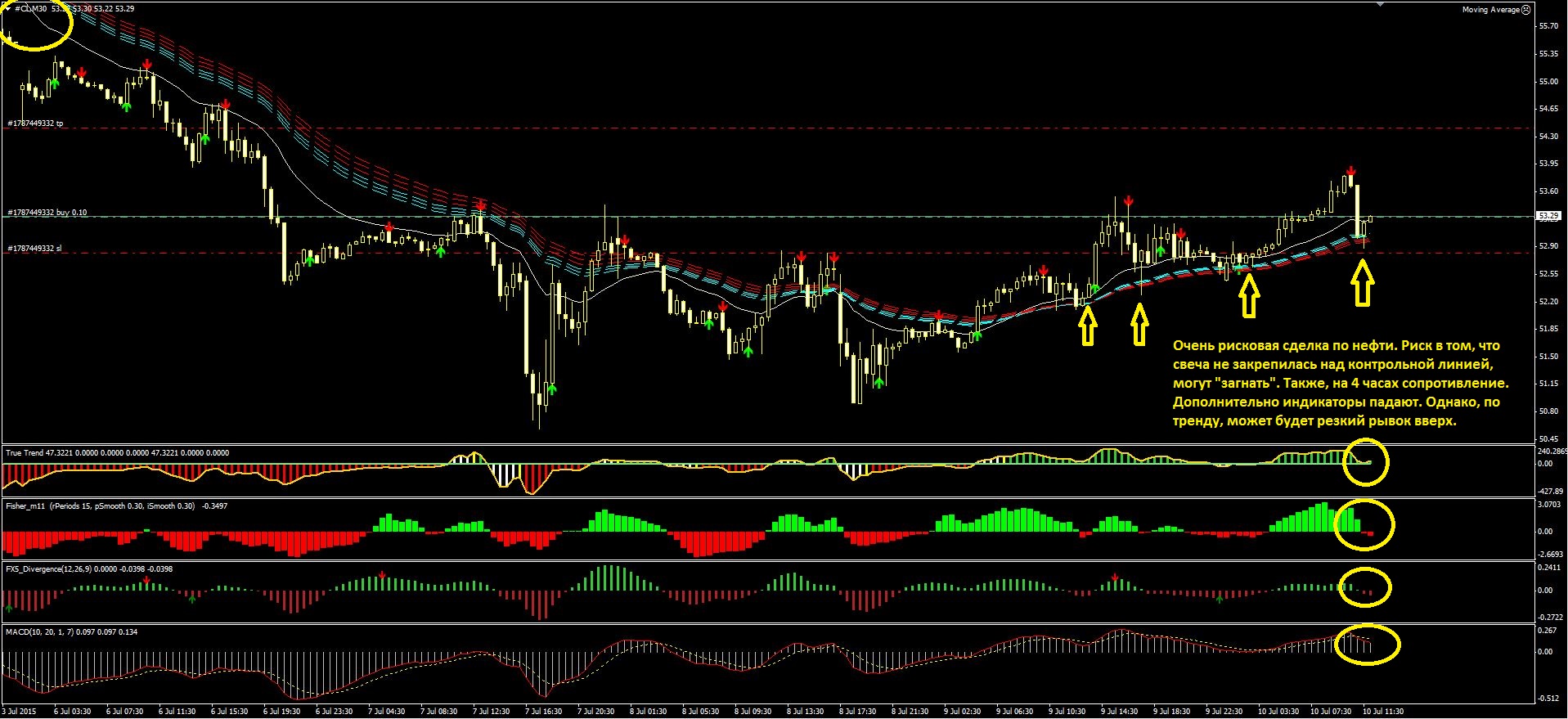Click time axis label 6 Jul 15:30

229,712
